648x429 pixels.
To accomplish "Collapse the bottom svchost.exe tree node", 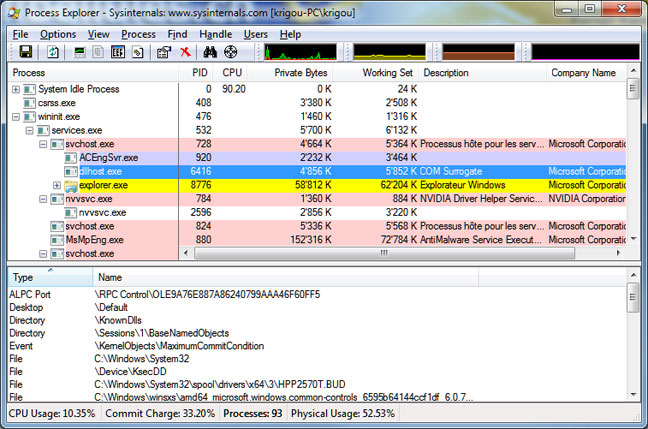I will (x=43, y=254).
